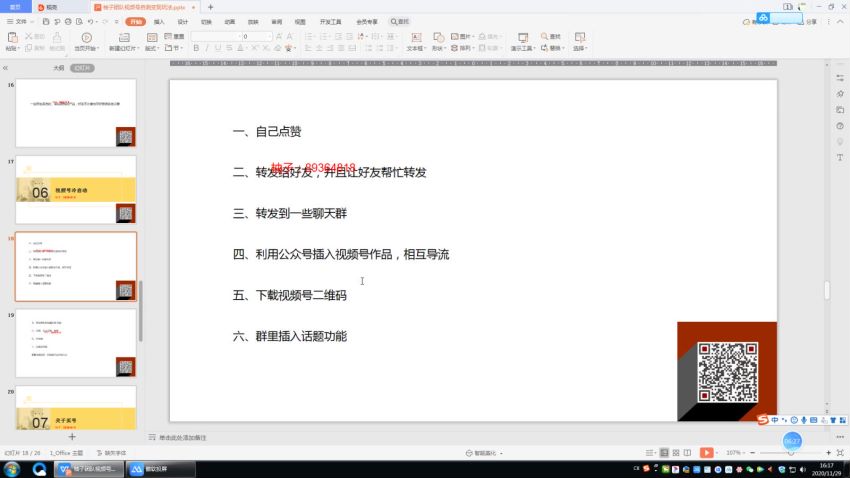The image size is (850, 478).
Task: Click fit slide to window icon
Action: [840, 453]
